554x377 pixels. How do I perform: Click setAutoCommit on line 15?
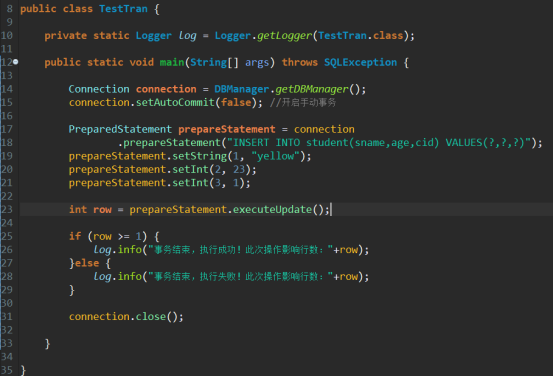pos(175,102)
